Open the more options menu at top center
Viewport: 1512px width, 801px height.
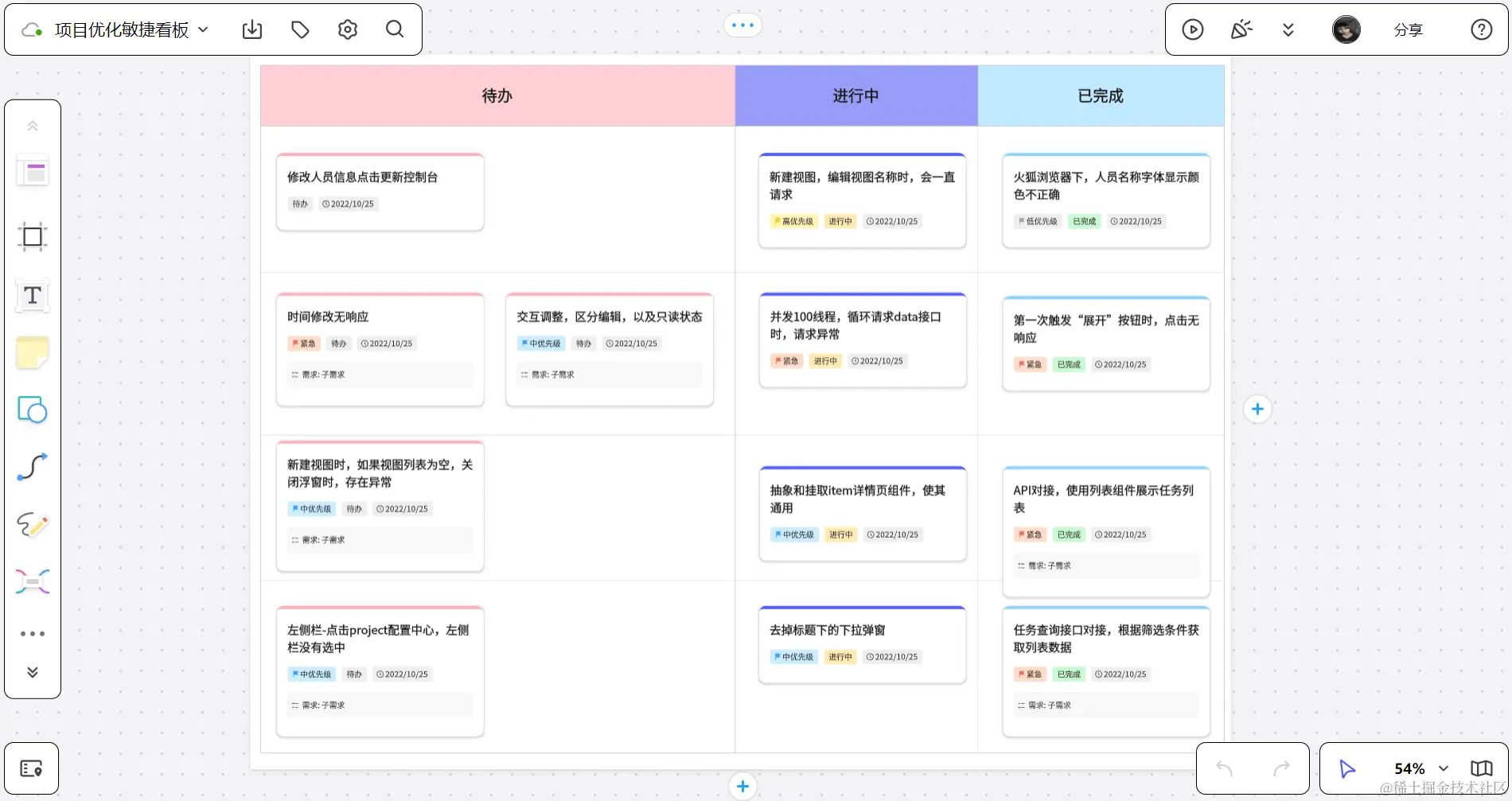click(x=742, y=25)
